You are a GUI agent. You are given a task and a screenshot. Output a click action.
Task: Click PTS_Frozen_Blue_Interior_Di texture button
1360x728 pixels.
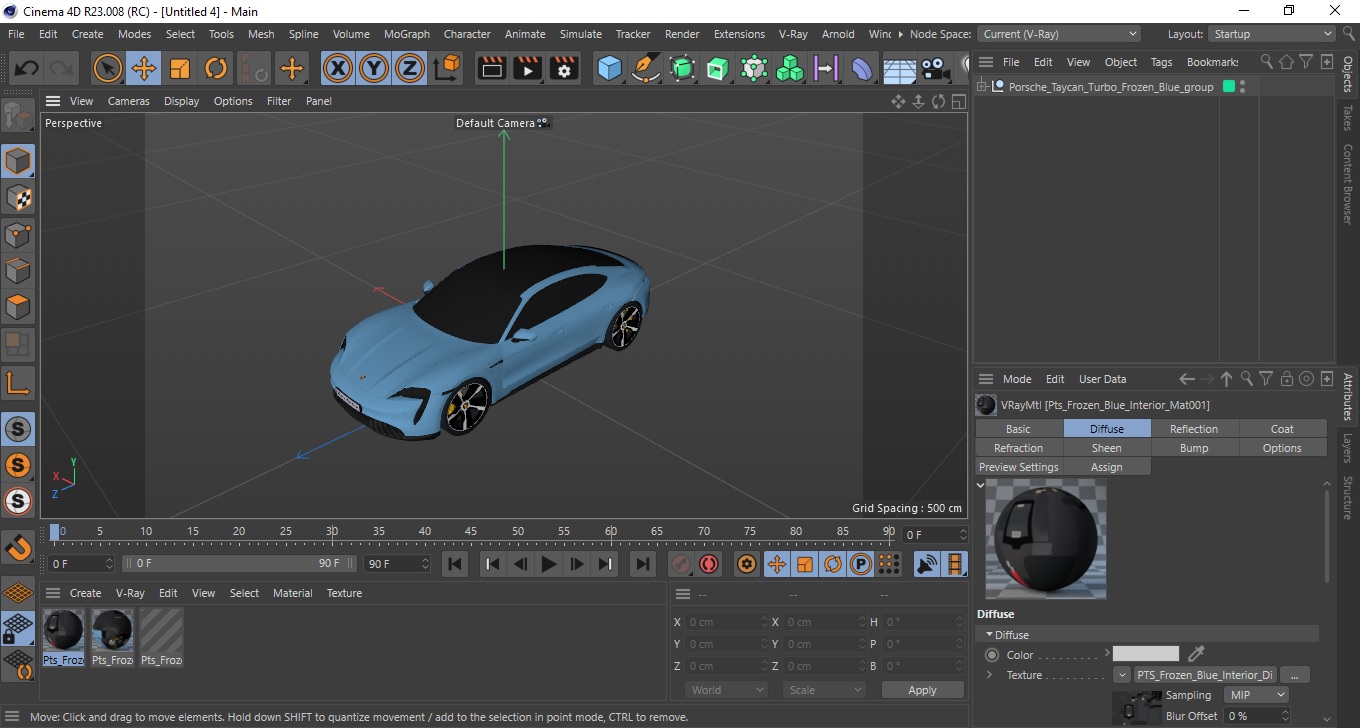pyautogui.click(x=1205, y=675)
